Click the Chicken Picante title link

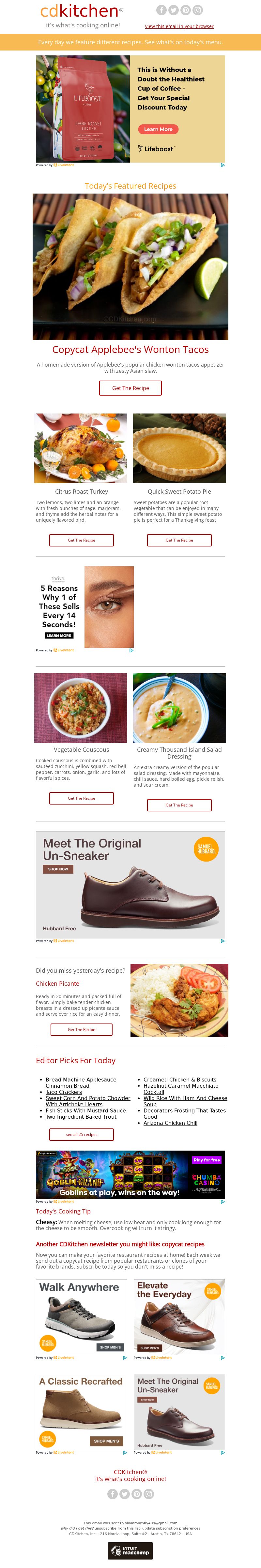coord(57,983)
